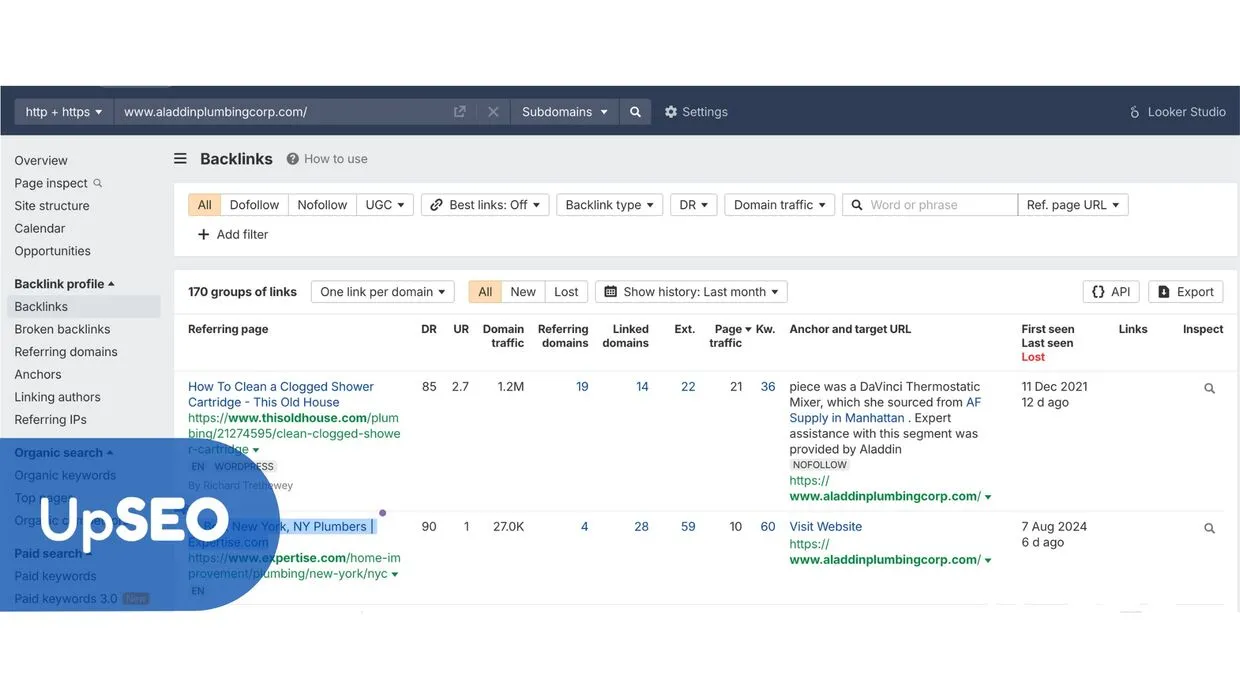This screenshot has width=1240, height=698.
Task: Show only Lost links
Action: [x=566, y=291]
